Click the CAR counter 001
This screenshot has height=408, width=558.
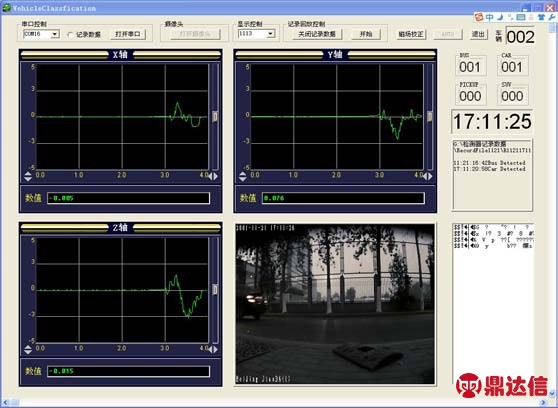coord(512,67)
